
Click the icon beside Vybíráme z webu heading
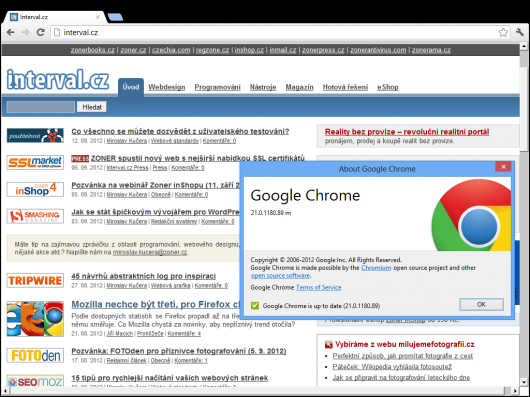tap(329, 345)
